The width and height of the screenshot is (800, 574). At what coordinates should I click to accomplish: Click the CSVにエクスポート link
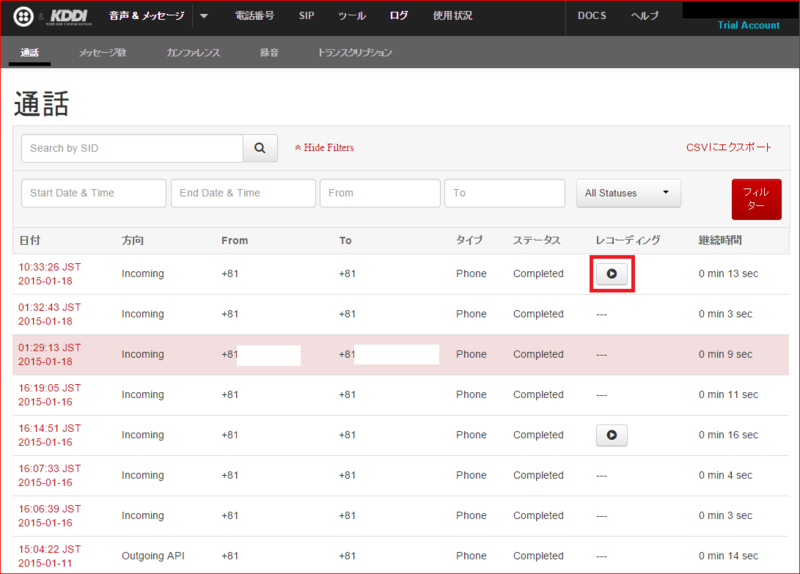[729, 147]
